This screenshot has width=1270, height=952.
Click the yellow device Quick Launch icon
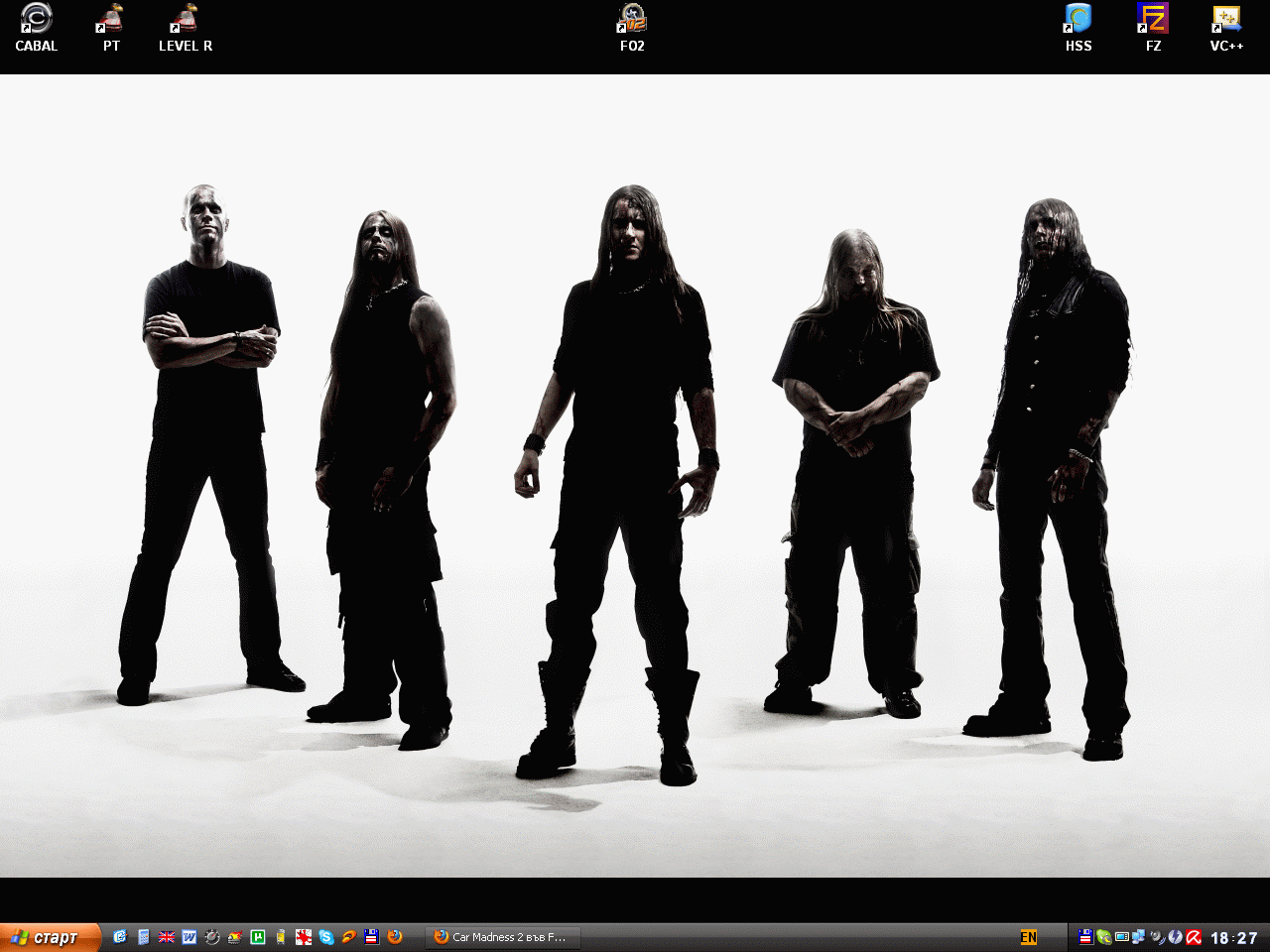click(281, 937)
